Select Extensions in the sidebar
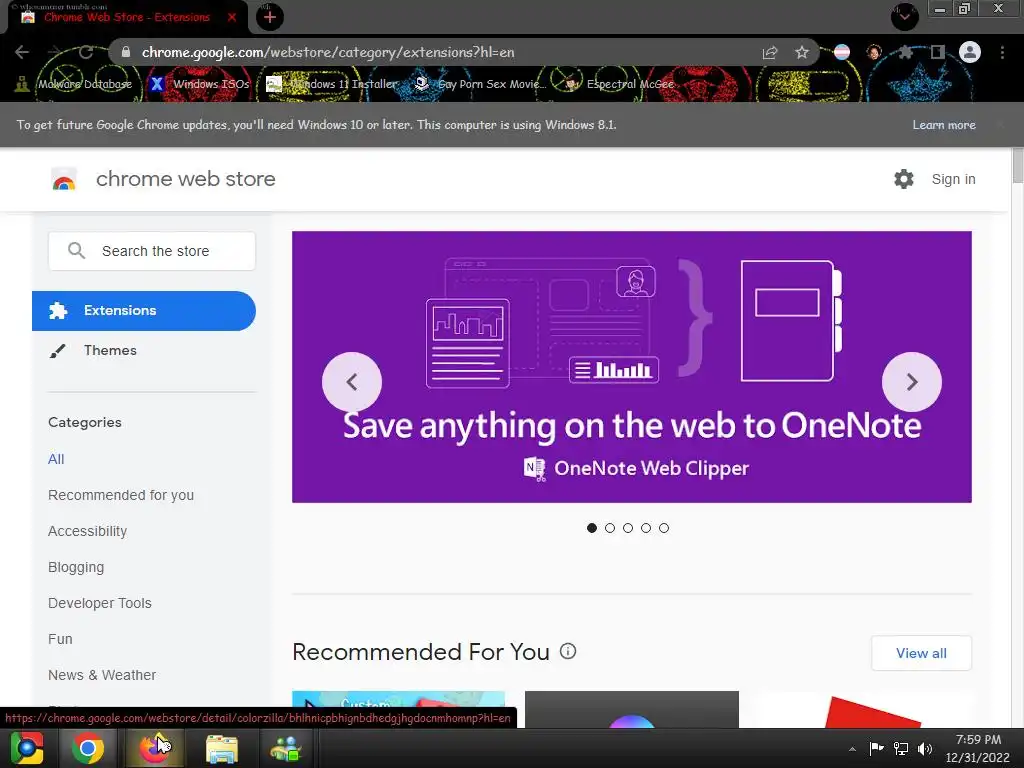Screen dimensions: 1024x768 point(144,311)
